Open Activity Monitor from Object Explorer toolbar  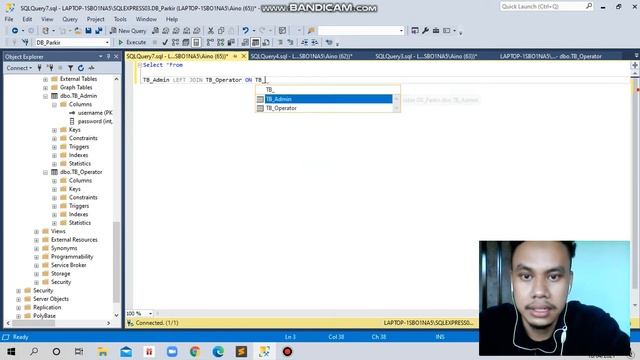click(91, 68)
